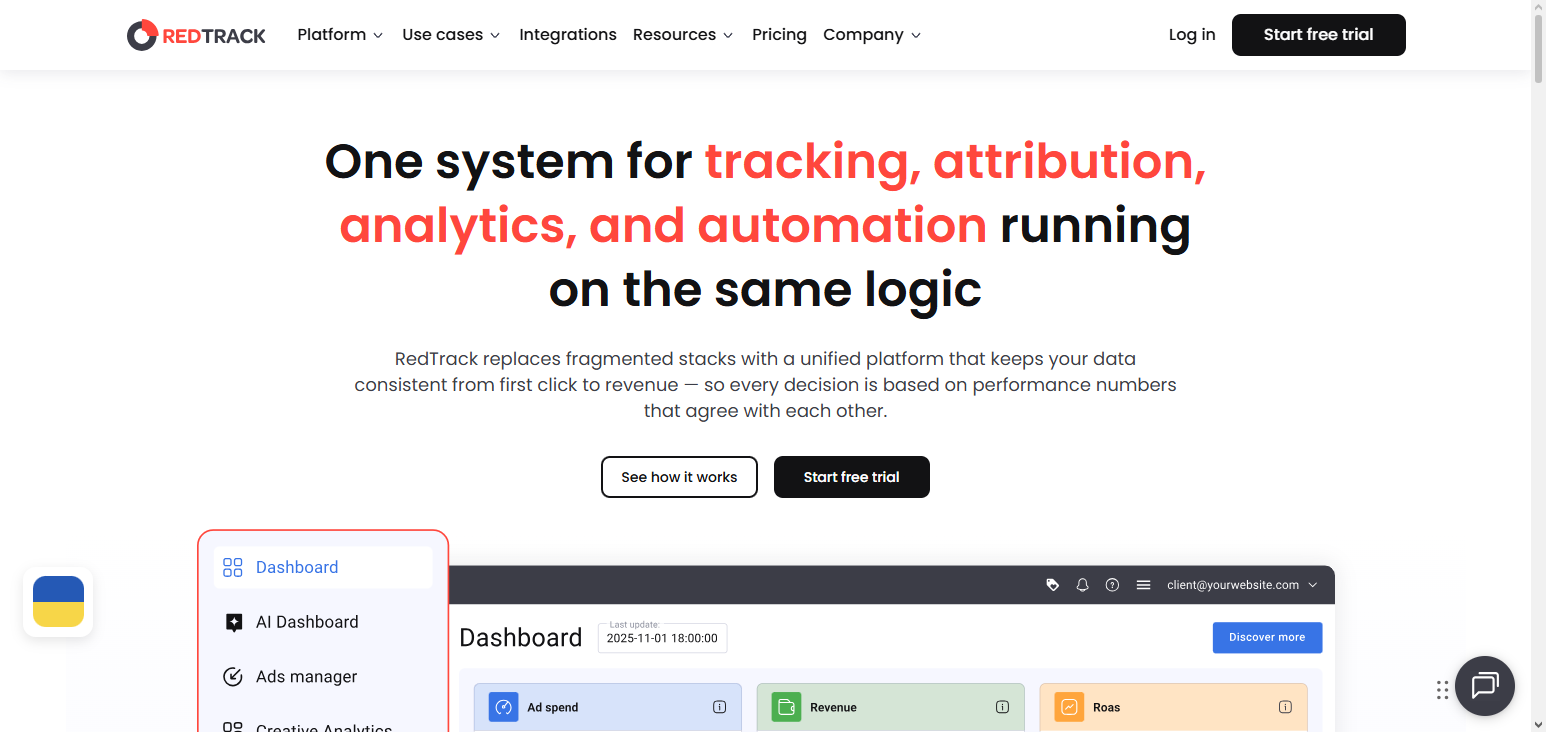Click See how it works
1546x732 pixels.
tap(679, 477)
